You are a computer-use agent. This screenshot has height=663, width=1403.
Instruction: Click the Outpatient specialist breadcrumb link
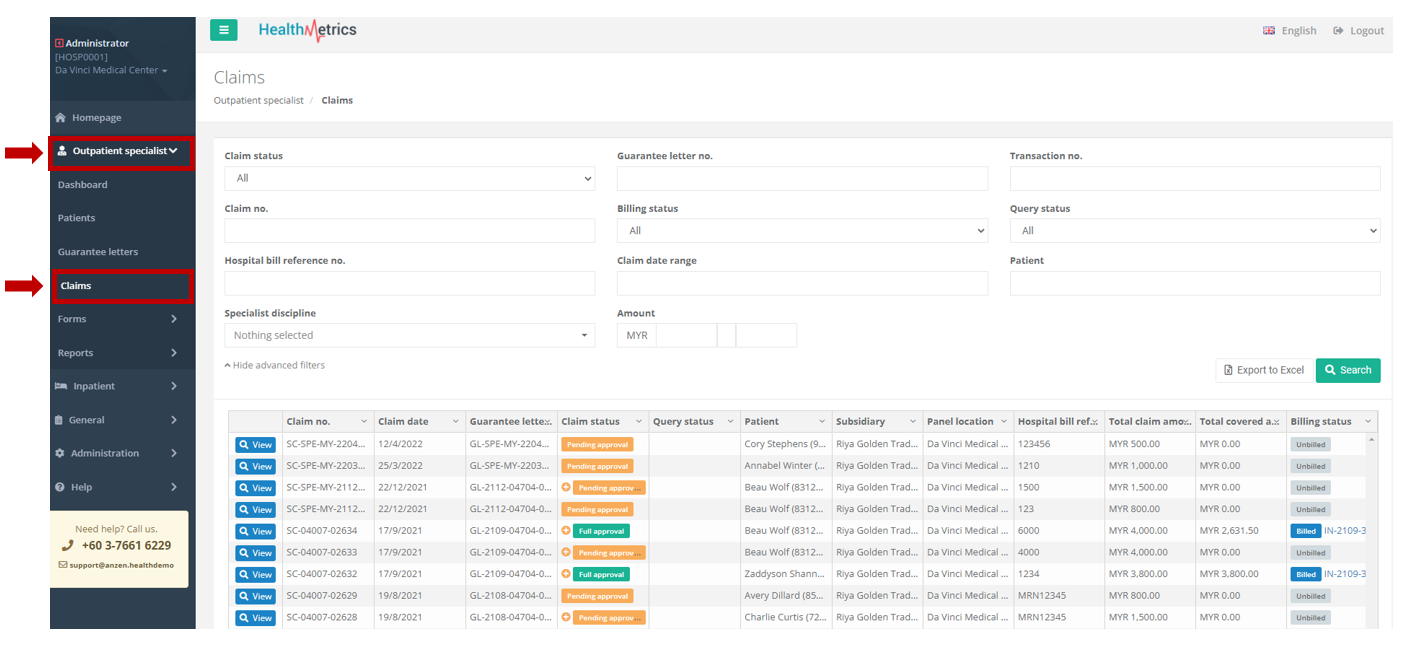pyautogui.click(x=258, y=100)
